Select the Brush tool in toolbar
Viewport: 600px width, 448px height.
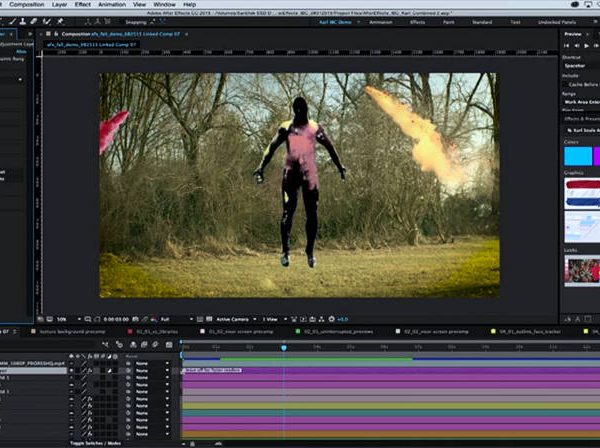click(x=12, y=21)
